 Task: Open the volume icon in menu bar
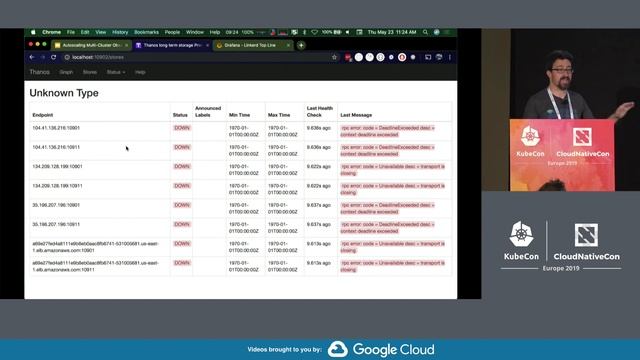point(348,32)
